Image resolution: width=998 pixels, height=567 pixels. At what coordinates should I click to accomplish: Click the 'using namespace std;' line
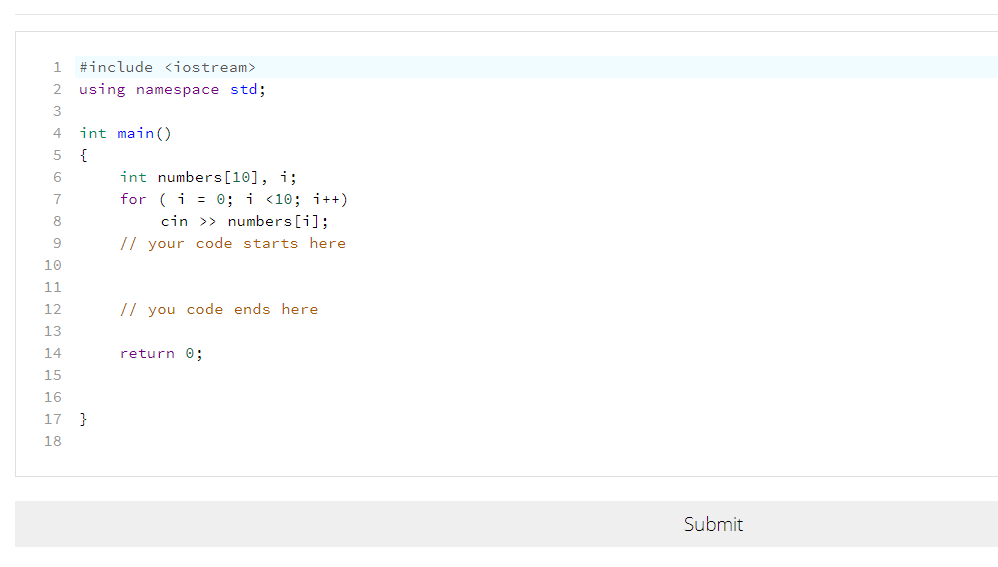(x=172, y=90)
